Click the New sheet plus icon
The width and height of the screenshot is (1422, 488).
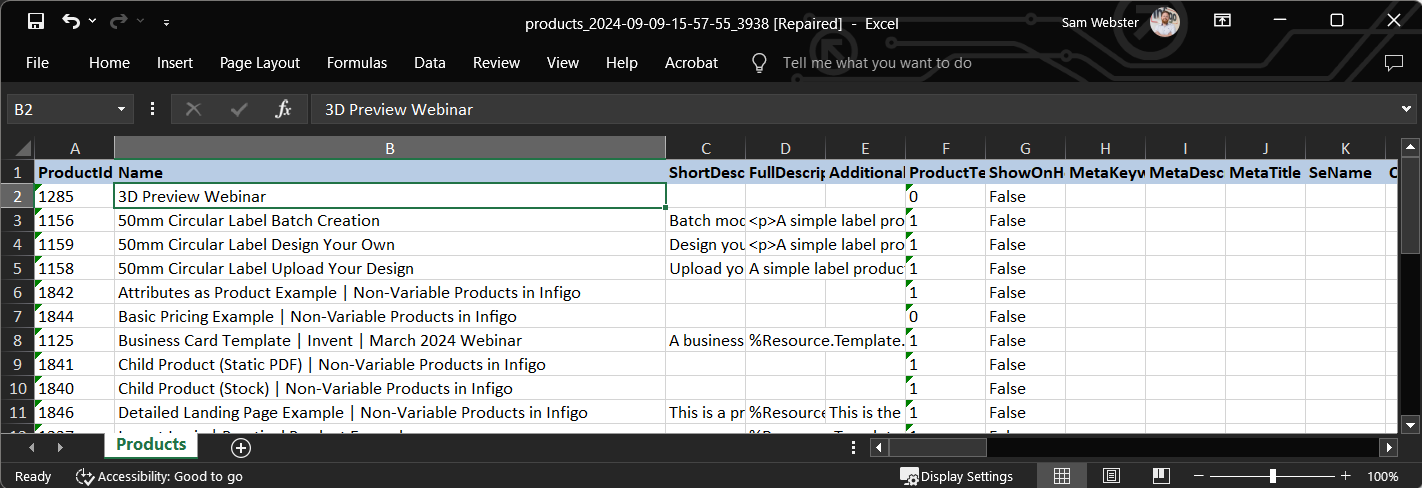(240, 447)
